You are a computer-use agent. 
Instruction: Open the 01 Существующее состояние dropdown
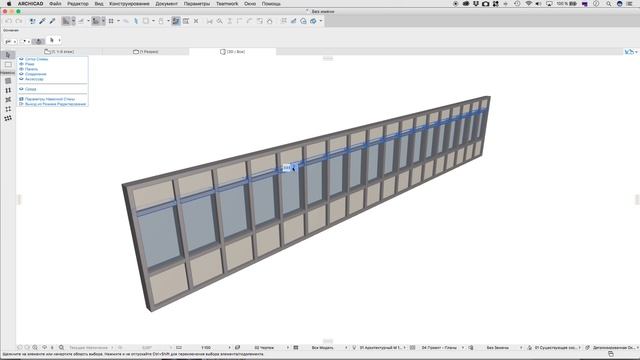(x=557, y=348)
